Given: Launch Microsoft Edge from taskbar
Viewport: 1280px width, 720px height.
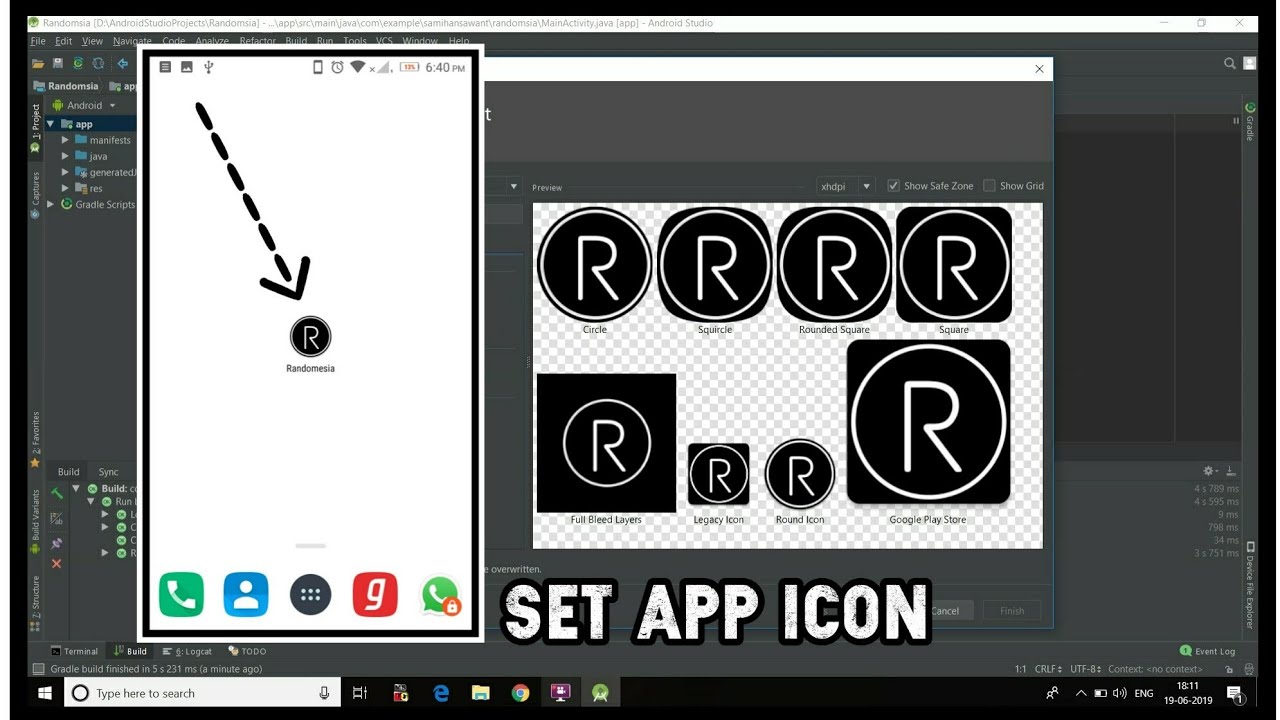Looking at the screenshot, I should (441, 693).
